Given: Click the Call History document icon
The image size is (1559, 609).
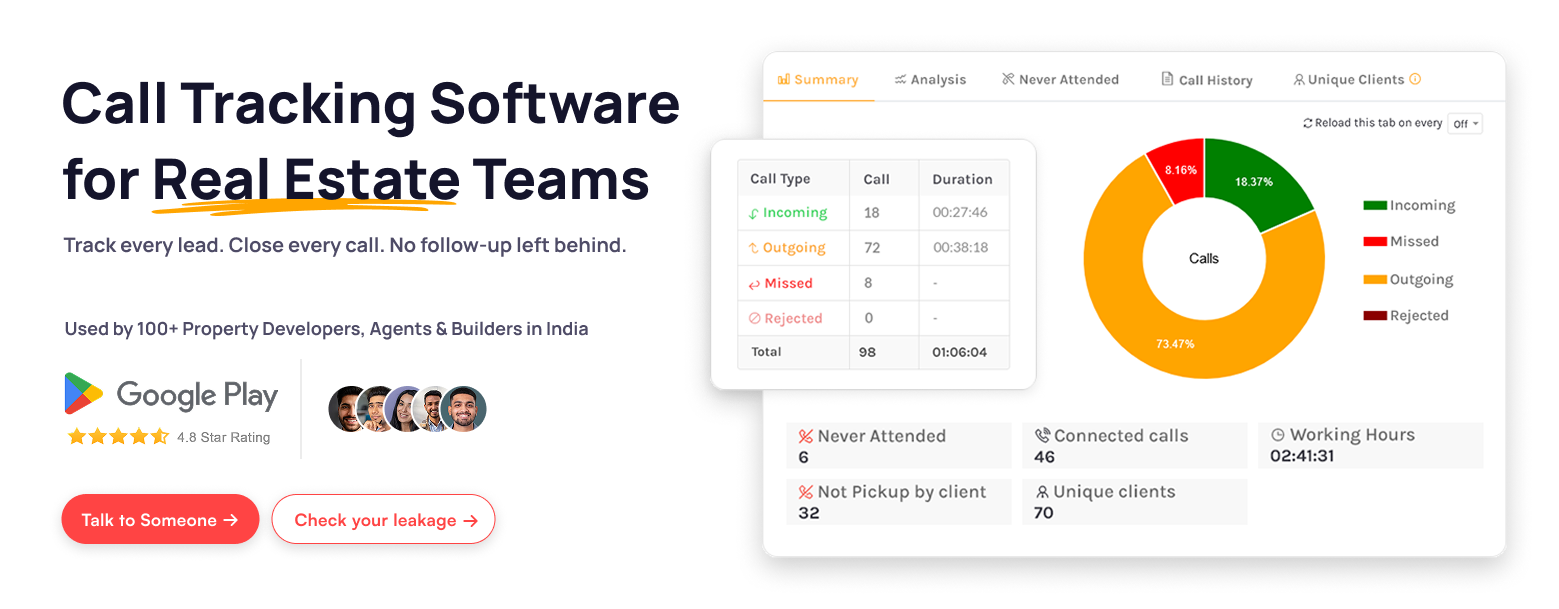Looking at the screenshot, I should tap(1167, 78).
